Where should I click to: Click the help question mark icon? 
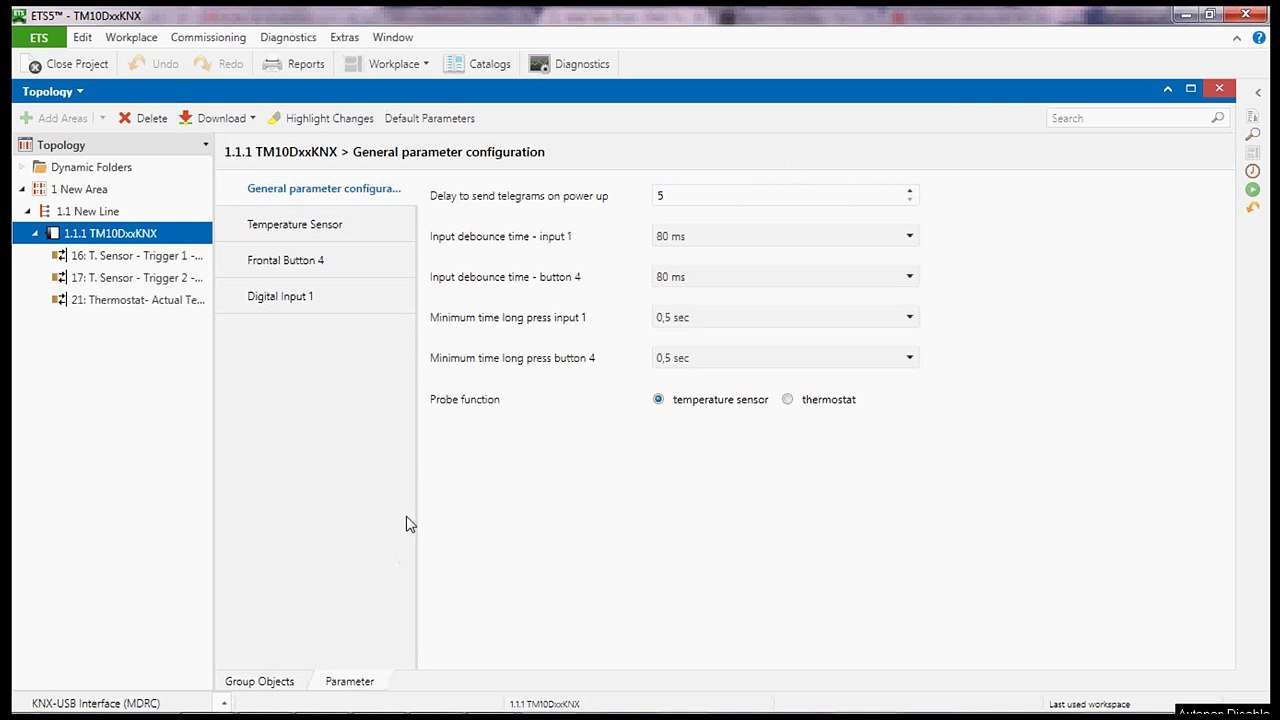click(1259, 38)
